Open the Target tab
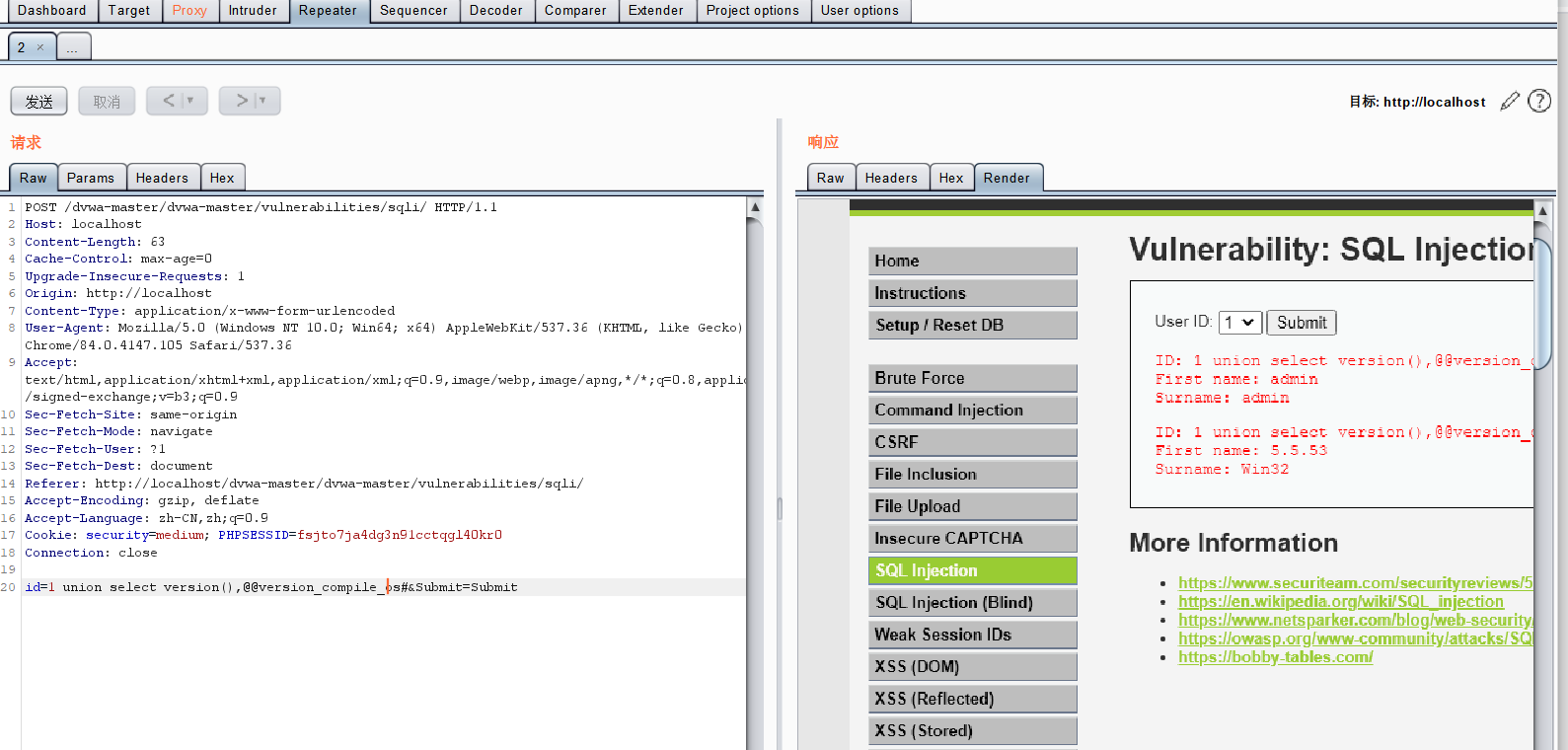Image resolution: width=1568 pixels, height=750 pixels. tap(129, 11)
